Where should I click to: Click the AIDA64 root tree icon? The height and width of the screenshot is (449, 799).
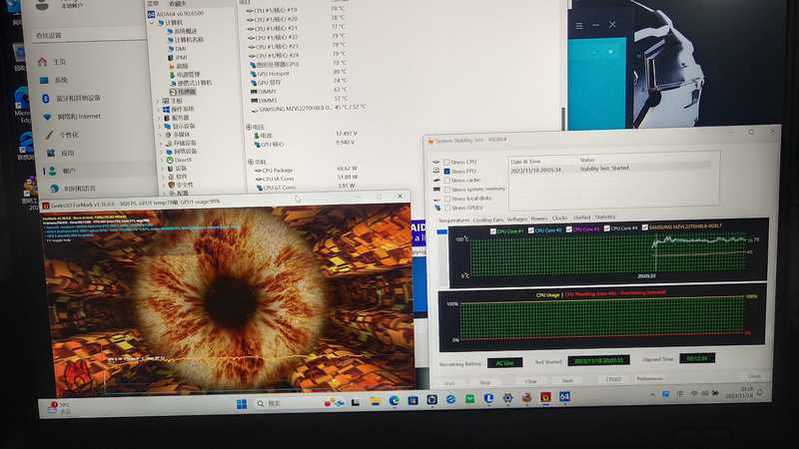click(x=151, y=14)
